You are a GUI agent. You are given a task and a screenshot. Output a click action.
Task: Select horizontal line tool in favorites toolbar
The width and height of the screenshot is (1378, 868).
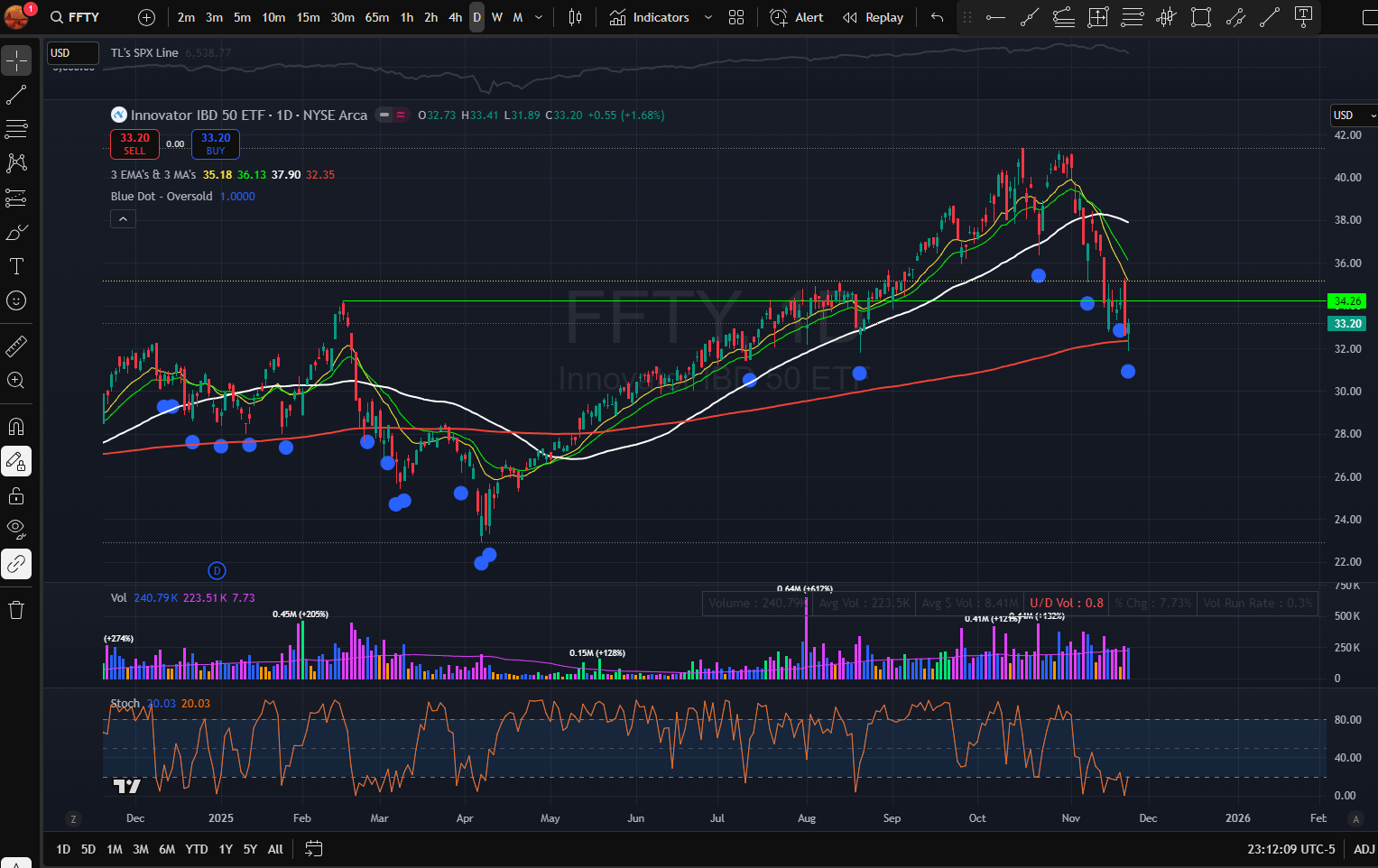click(x=995, y=17)
